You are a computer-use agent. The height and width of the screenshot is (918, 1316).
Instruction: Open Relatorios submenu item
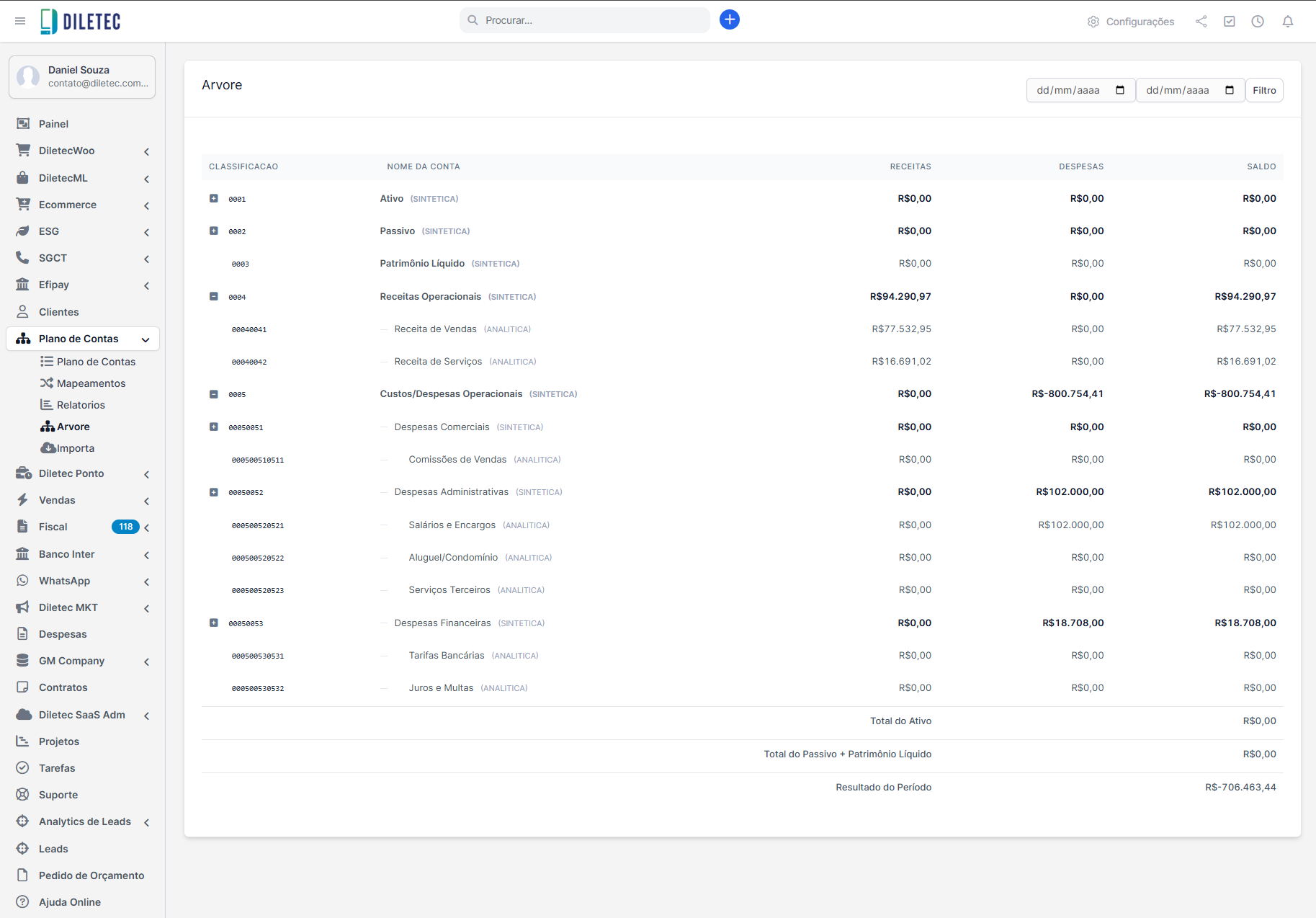pyautogui.click(x=81, y=405)
